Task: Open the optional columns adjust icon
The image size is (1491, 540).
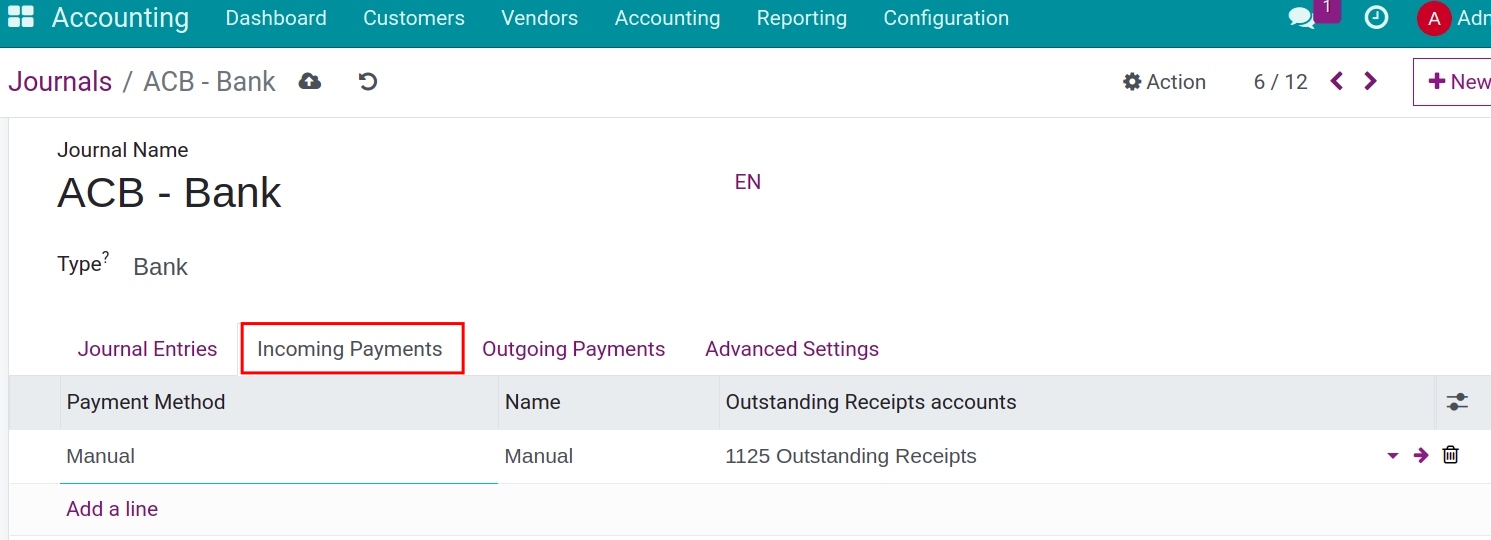Action: [x=1457, y=402]
